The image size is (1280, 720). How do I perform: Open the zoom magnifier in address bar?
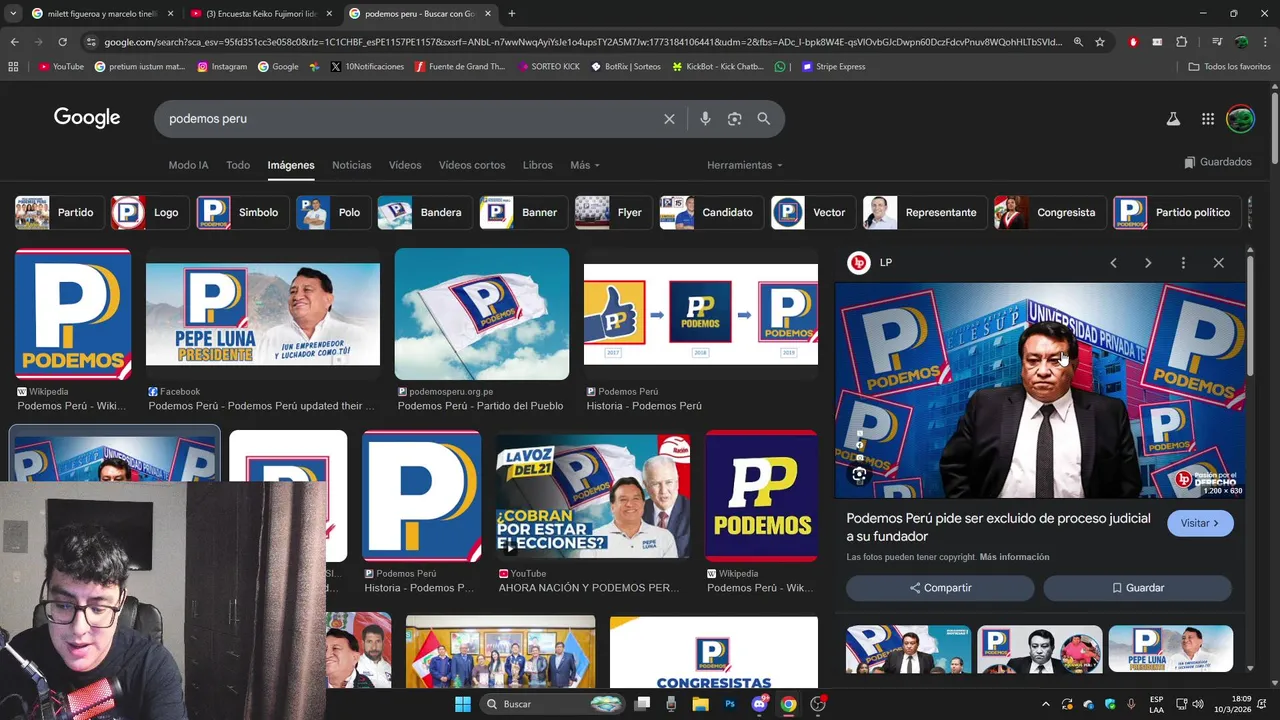pos(1078,42)
